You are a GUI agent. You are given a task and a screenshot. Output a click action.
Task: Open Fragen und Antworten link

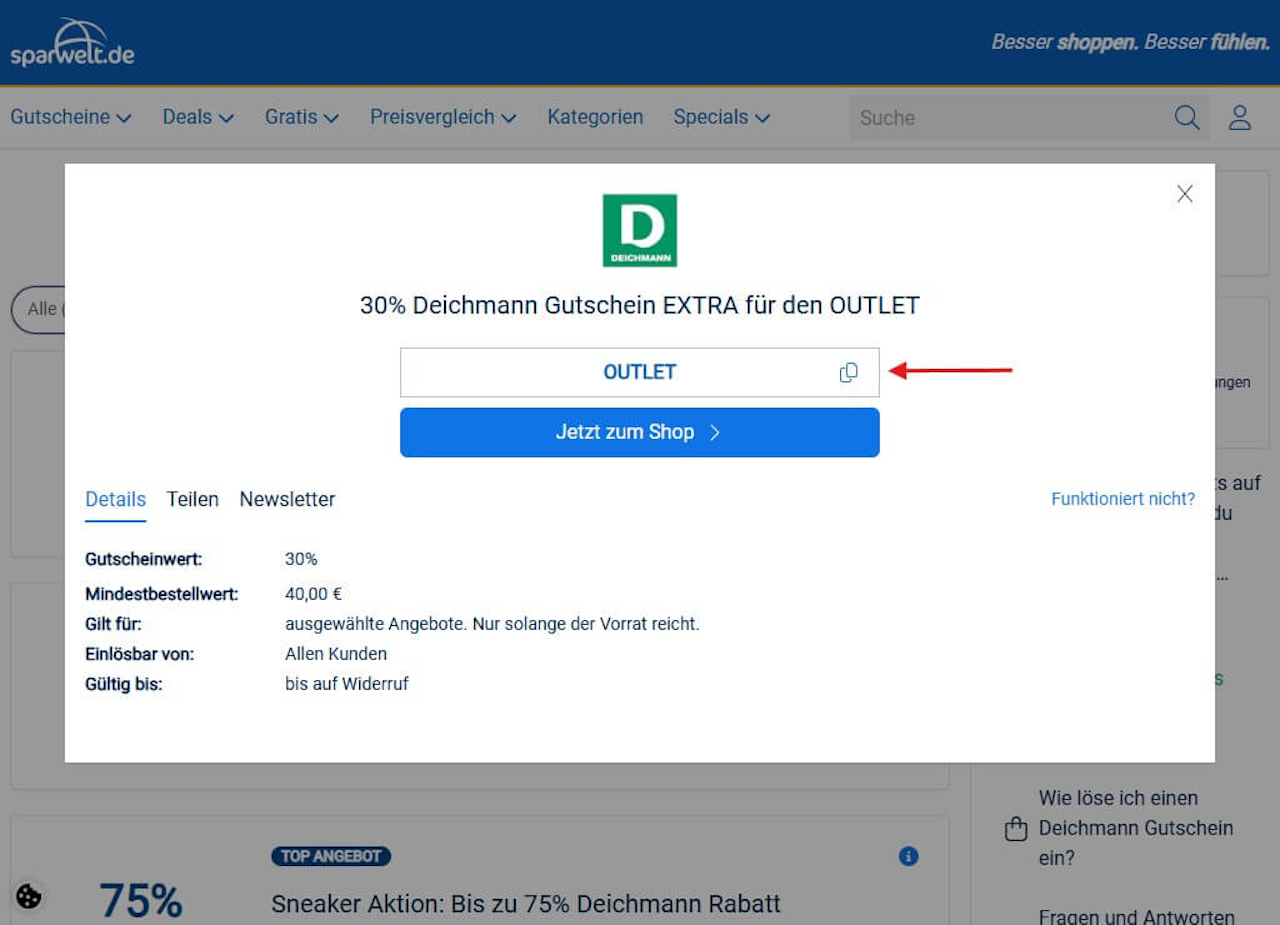1137,916
